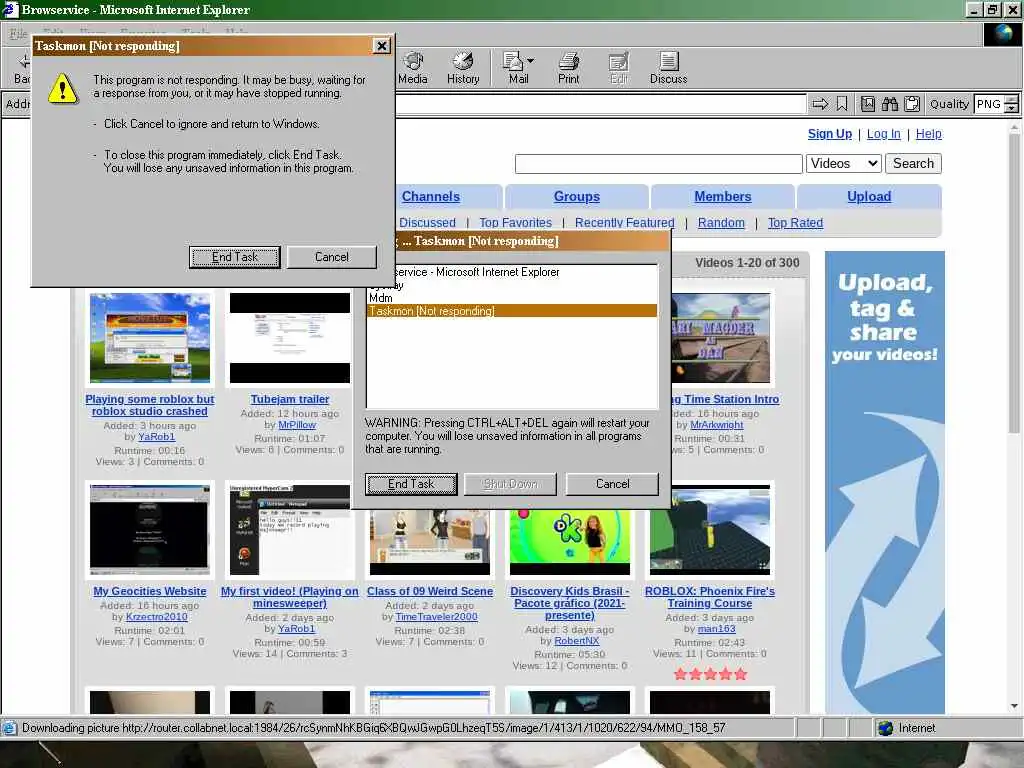
Task: Click the bookmark icon near address bar
Action: click(x=842, y=104)
